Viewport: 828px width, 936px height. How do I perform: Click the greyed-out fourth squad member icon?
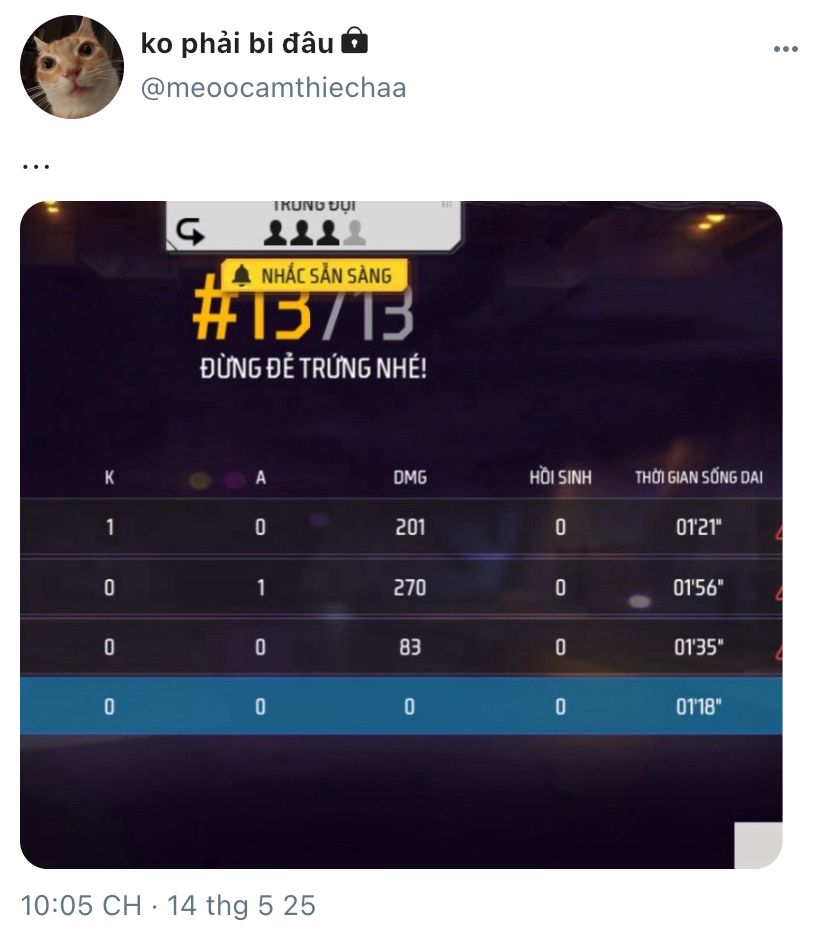click(x=355, y=233)
